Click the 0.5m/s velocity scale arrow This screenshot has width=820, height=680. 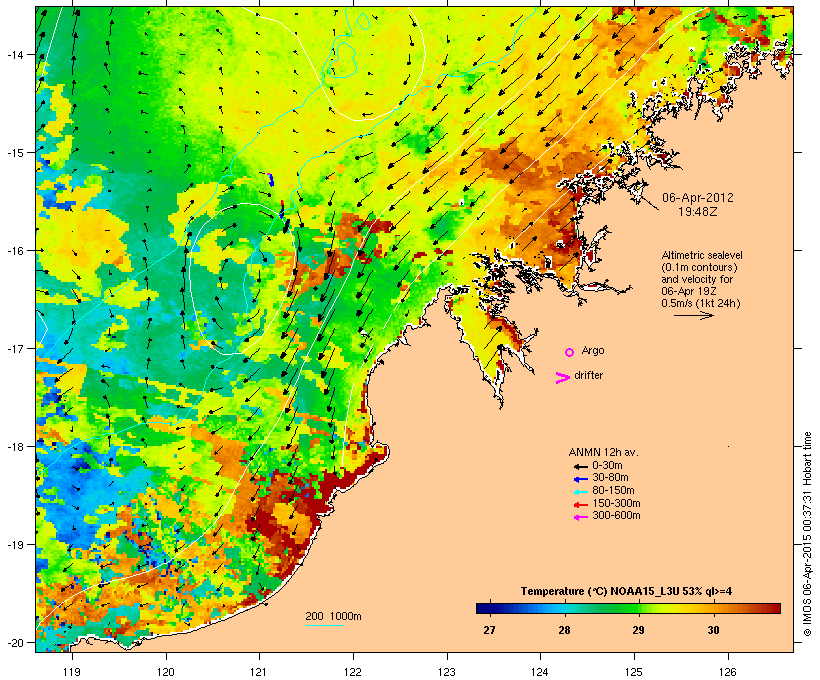pos(693,315)
